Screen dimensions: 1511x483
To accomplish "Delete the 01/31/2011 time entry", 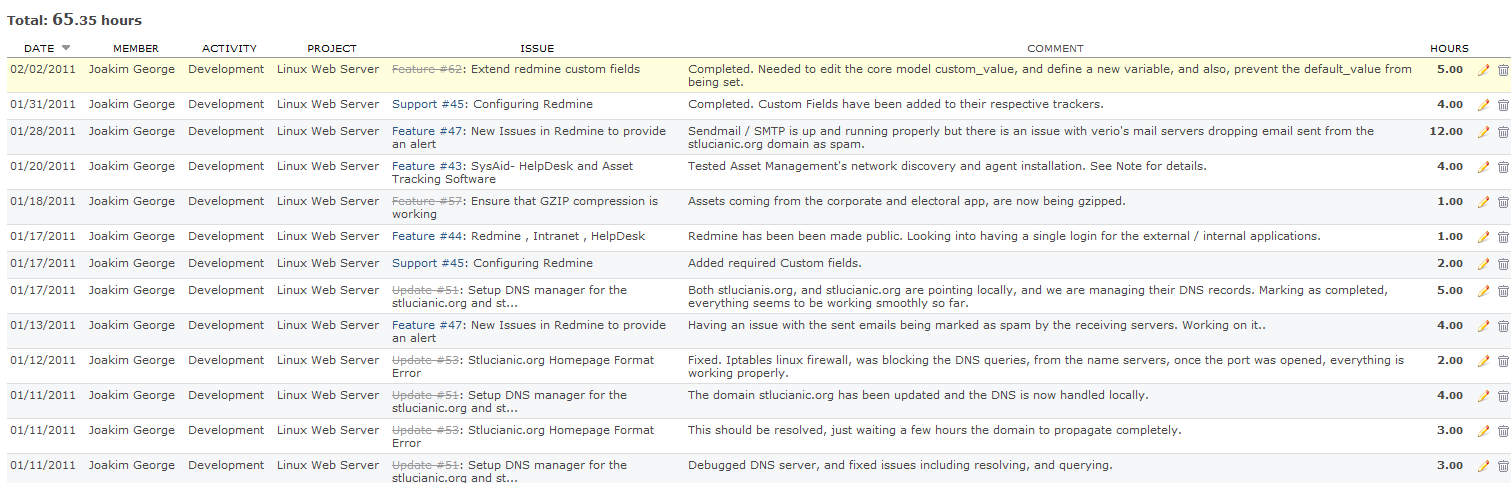I will [1503, 105].
